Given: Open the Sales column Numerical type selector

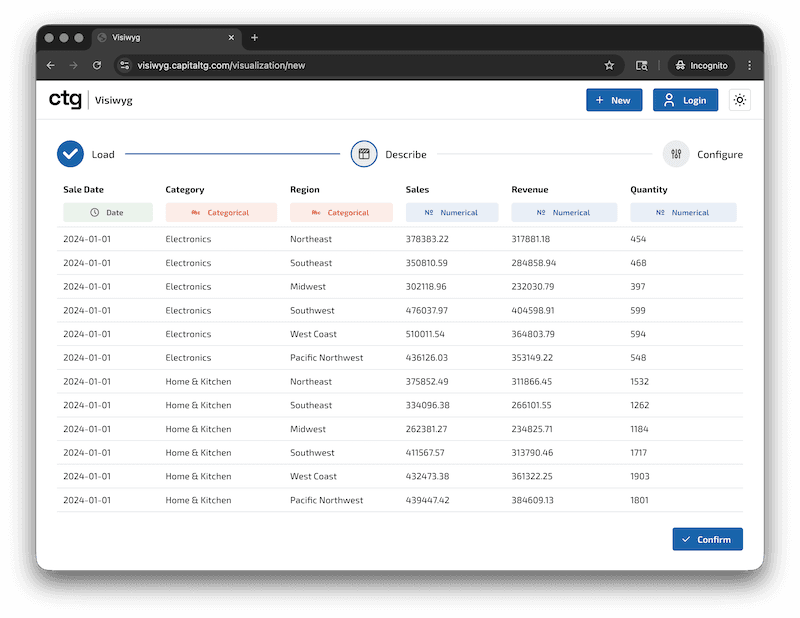Looking at the screenshot, I should 452,212.
